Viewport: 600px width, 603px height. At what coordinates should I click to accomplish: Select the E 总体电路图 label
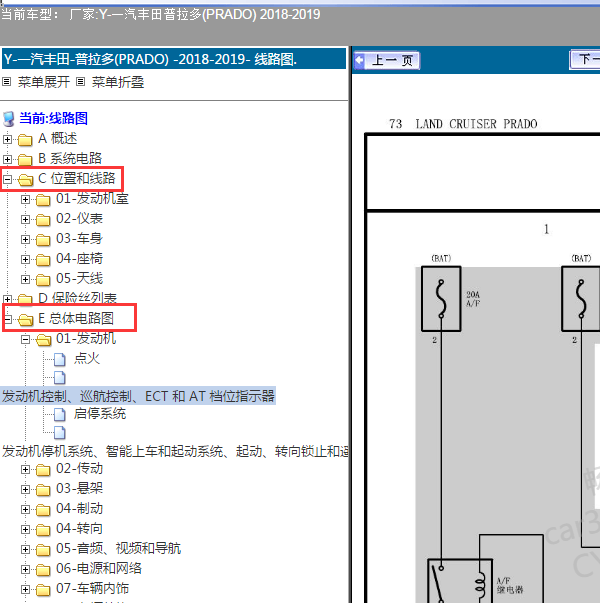76,318
